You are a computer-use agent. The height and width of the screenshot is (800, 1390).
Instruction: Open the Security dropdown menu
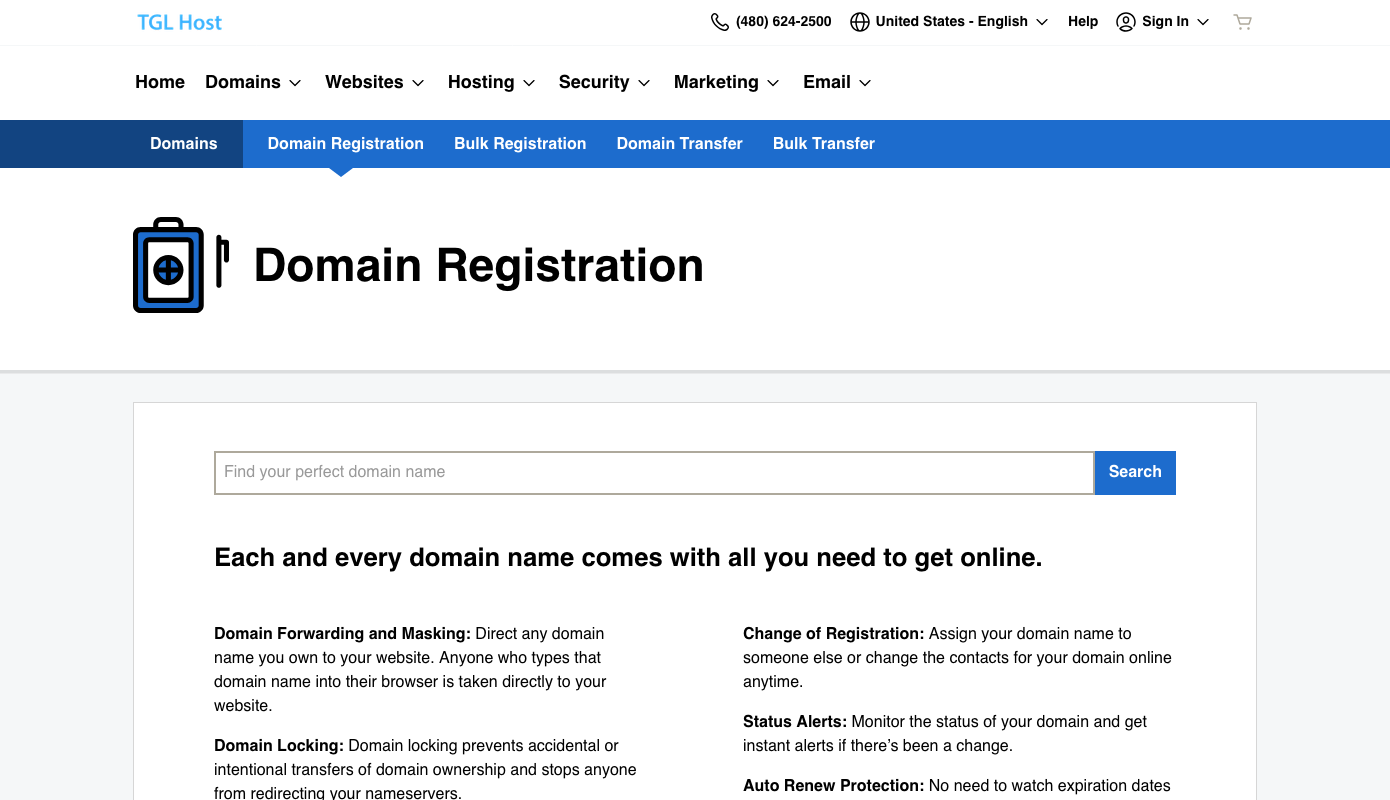coord(604,82)
